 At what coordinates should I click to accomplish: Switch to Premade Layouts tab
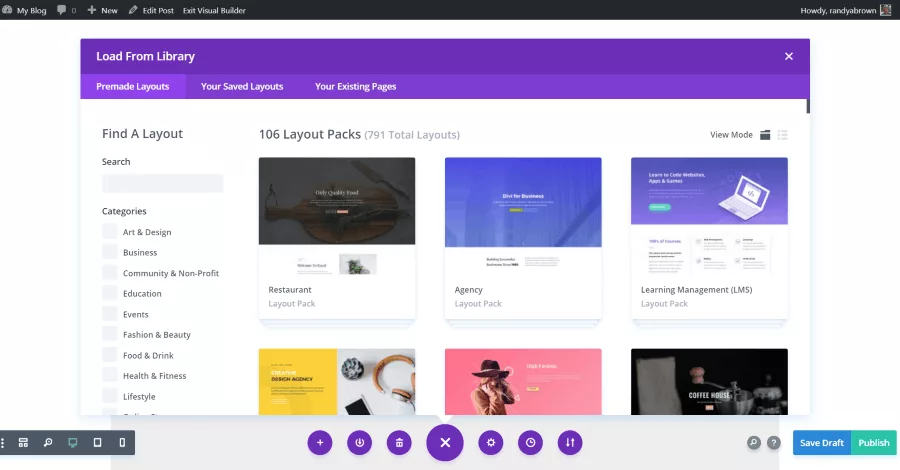click(x=133, y=87)
